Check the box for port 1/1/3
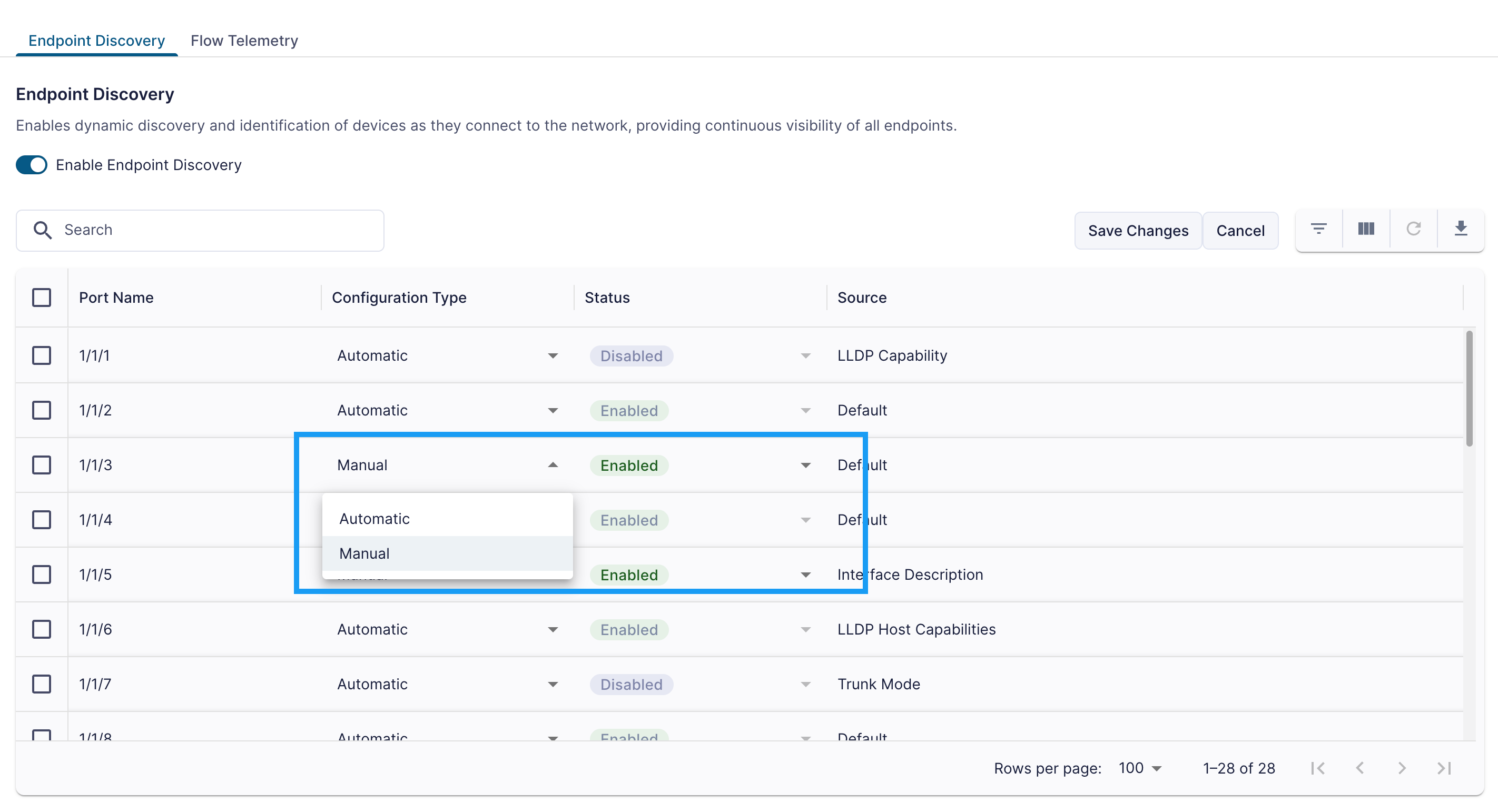This screenshot has width=1498, height=812. tap(41, 465)
